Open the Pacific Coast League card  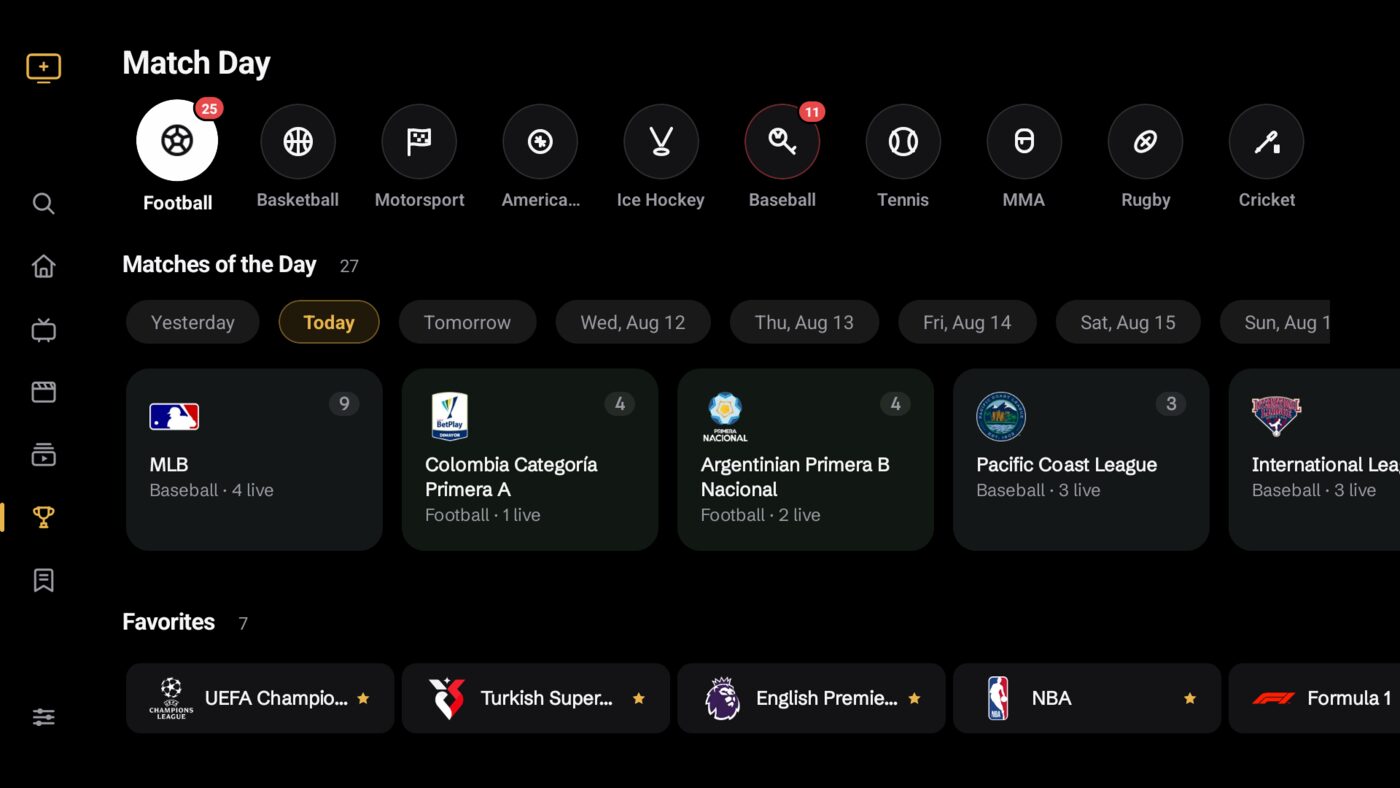tap(1081, 460)
